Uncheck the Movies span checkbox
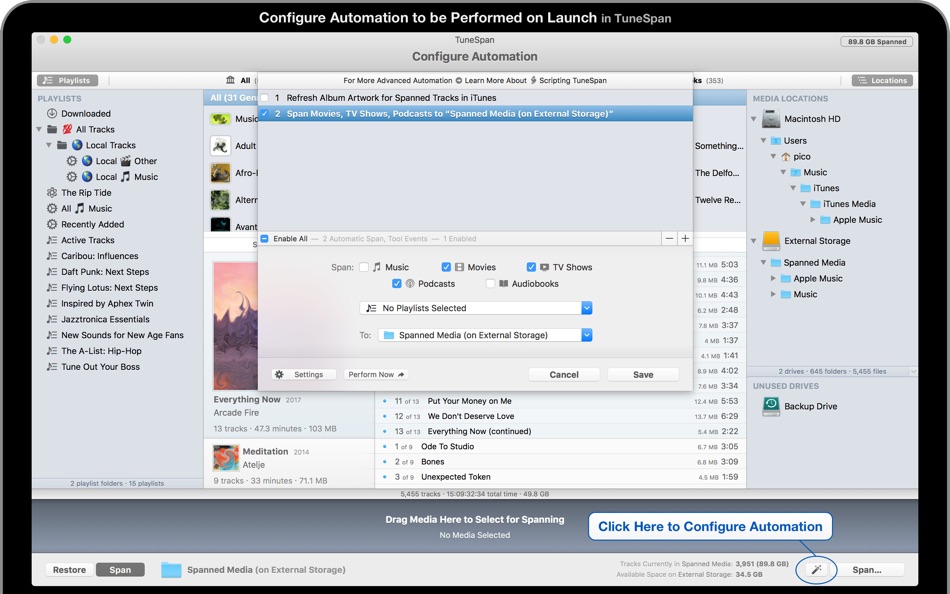 446,268
